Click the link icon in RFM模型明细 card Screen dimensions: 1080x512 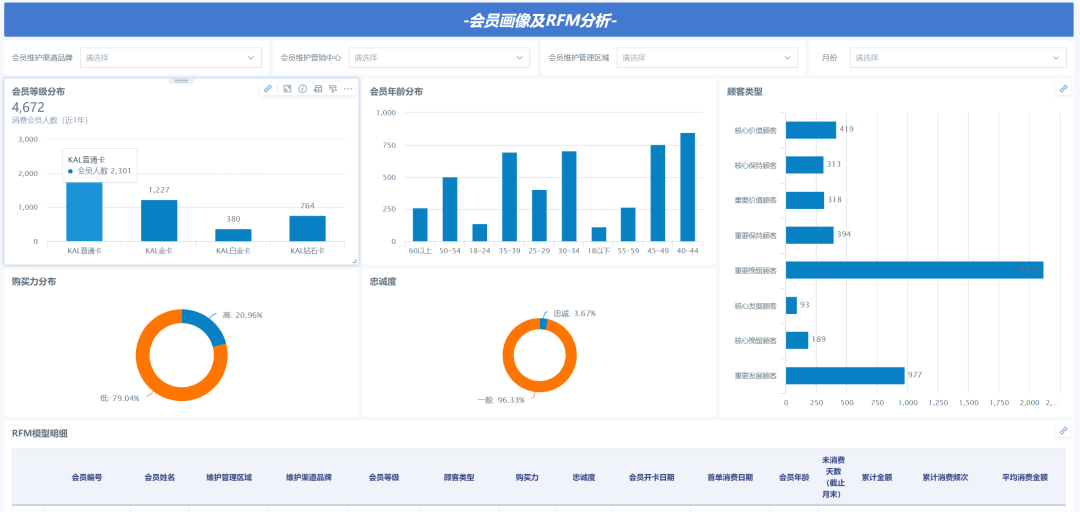pyautogui.click(x=1063, y=431)
